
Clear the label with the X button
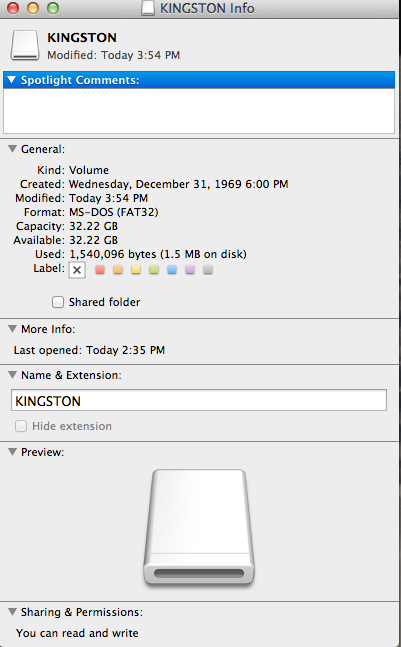pyautogui.click(x=77, y=270)
